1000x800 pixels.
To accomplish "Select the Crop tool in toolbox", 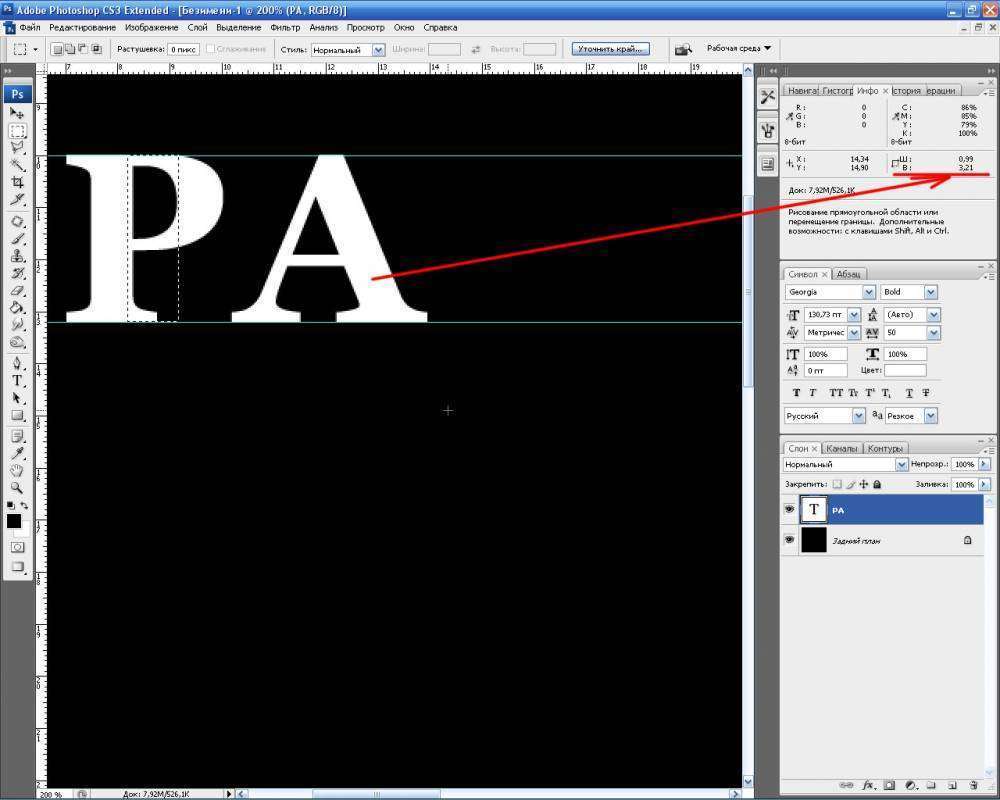I will [x=17, y=181].
